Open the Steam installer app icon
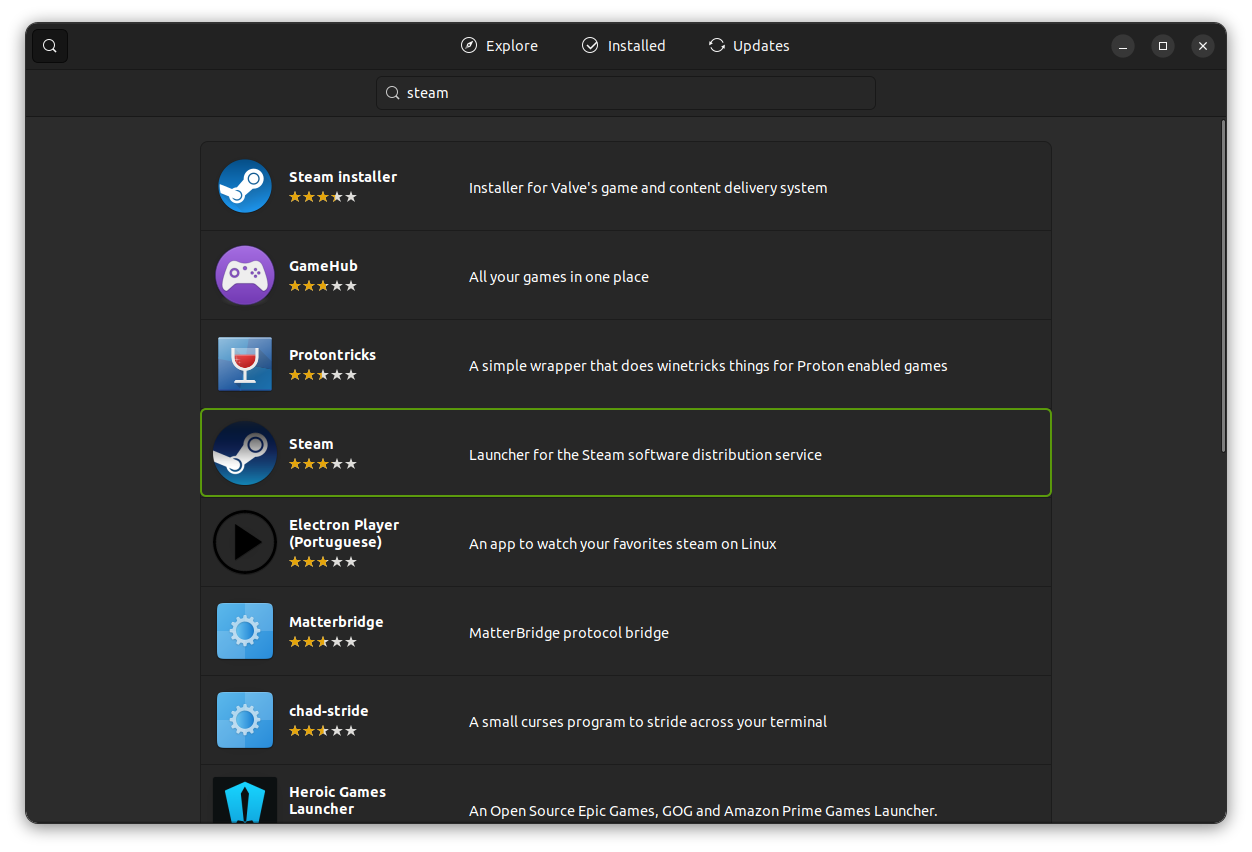1252x852 pixels. click(x=245, y=186)
